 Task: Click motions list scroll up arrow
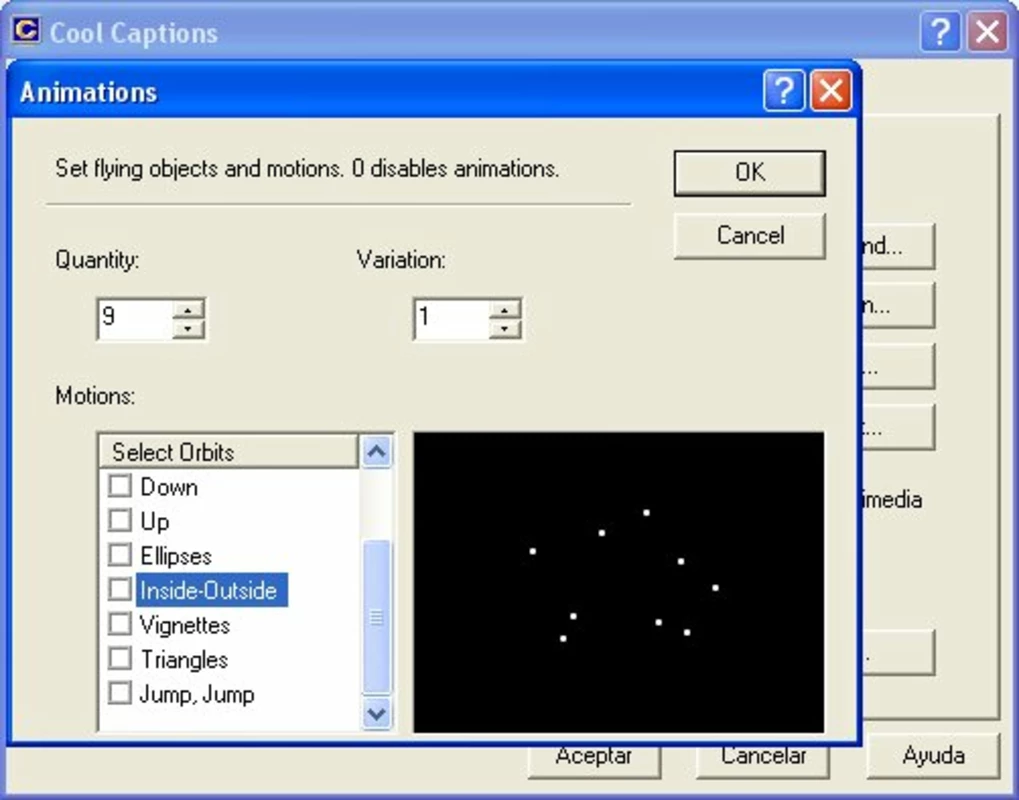[x=377, y=451]
